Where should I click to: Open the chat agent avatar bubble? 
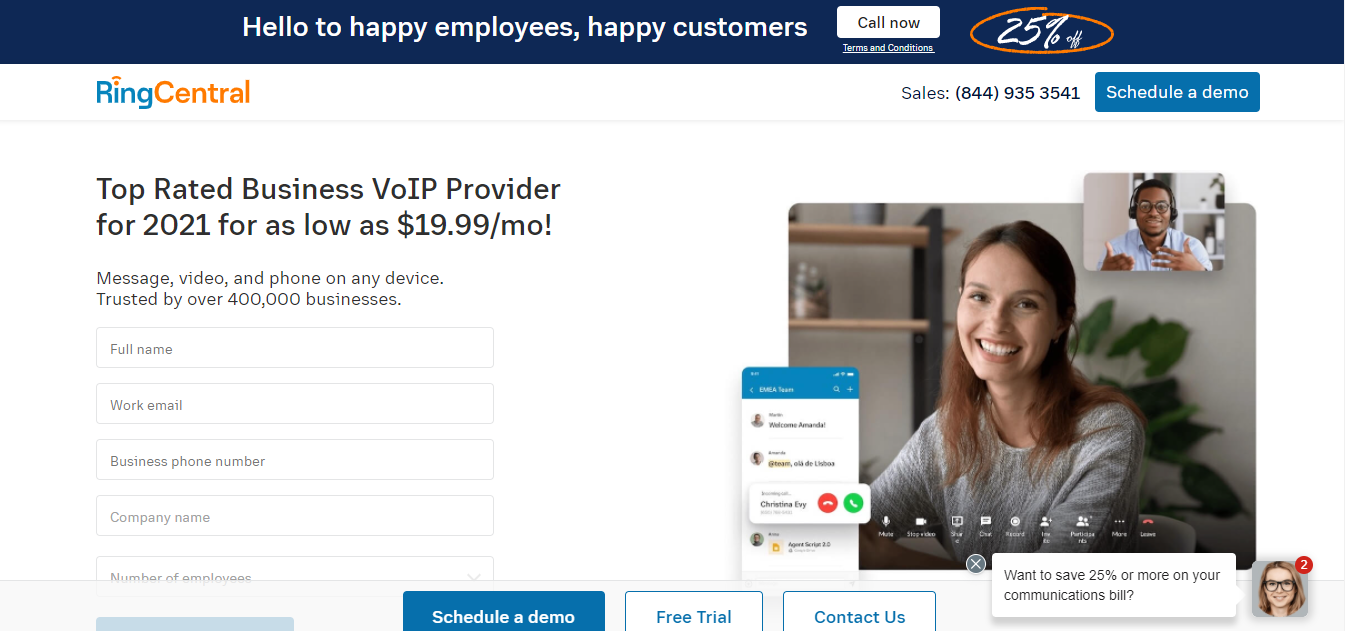tap(1279, 589)
